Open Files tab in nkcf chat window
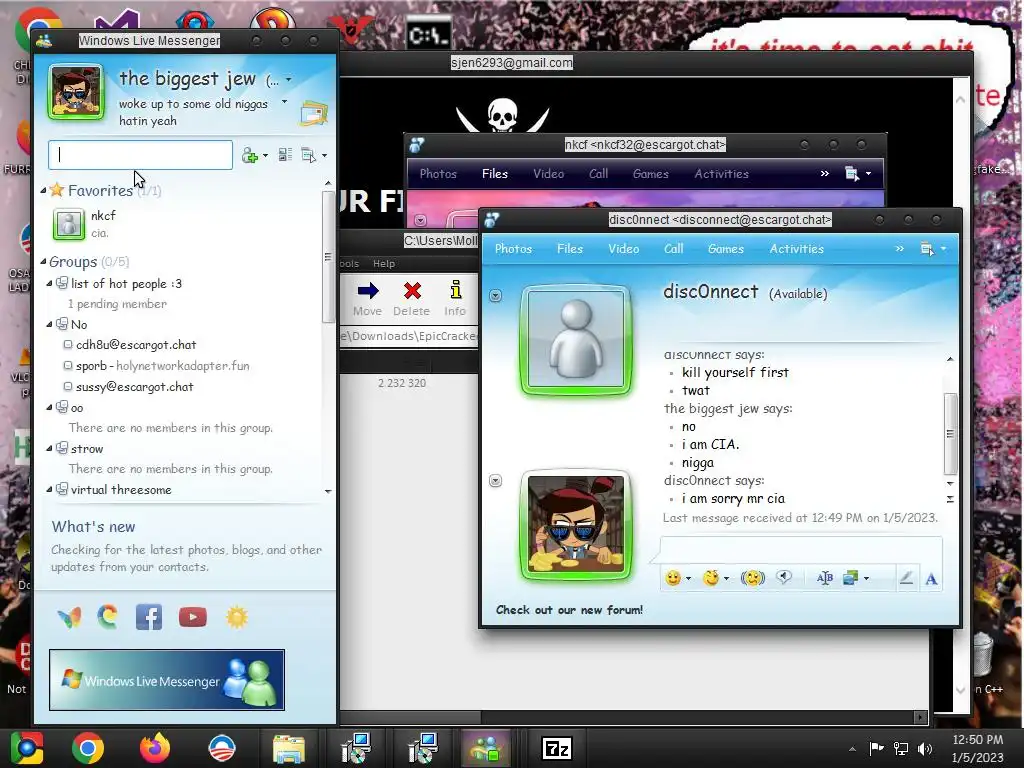The height and width of the screenshot is (768, 1024). pos(494,174)
